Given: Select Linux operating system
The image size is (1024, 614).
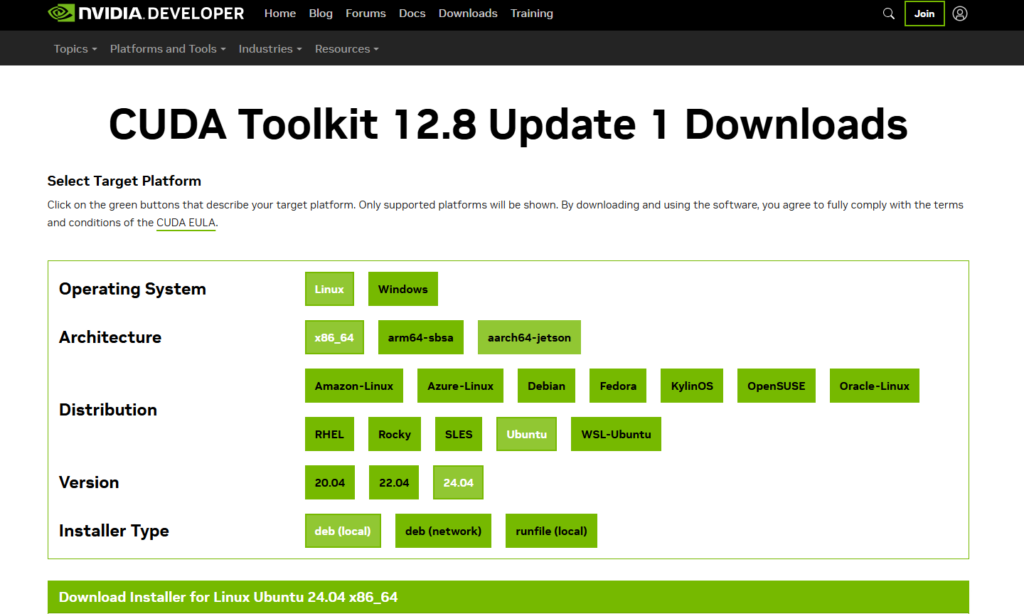Looking at the screenshot, I should coord(329,289).
